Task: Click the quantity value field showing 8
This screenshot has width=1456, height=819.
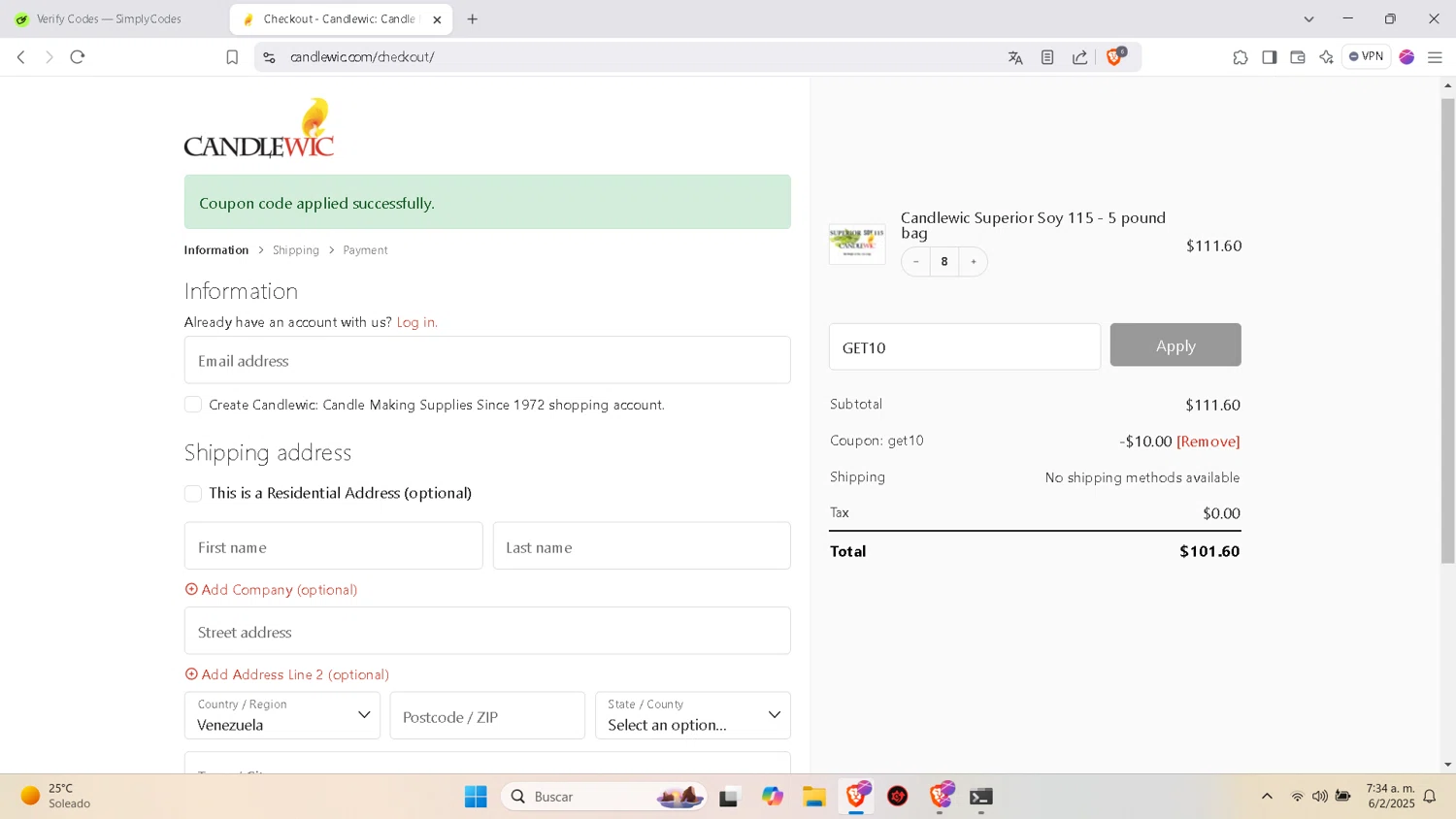Action: click(944, 262)
